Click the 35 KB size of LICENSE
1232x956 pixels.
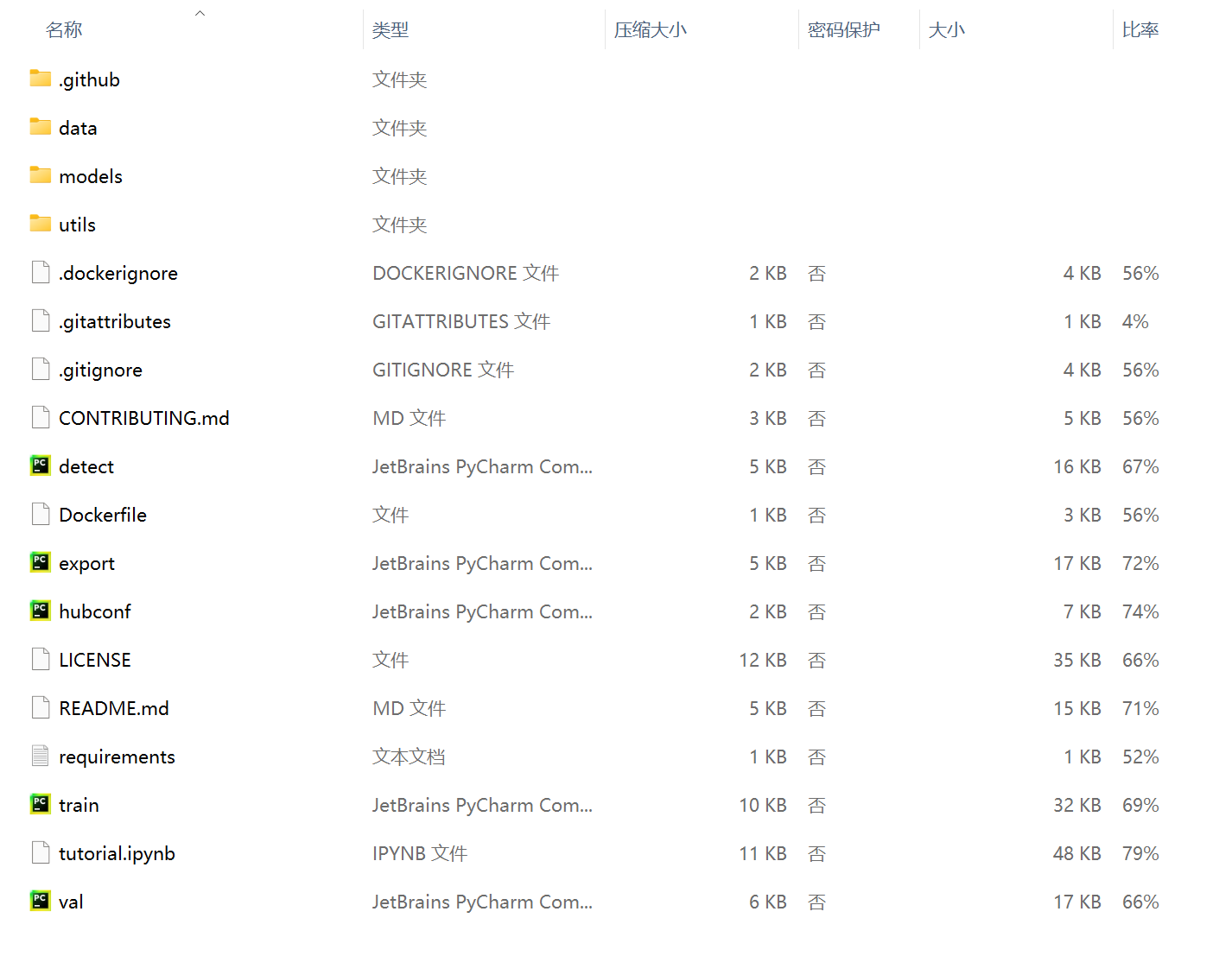[x=1076, y=660]
